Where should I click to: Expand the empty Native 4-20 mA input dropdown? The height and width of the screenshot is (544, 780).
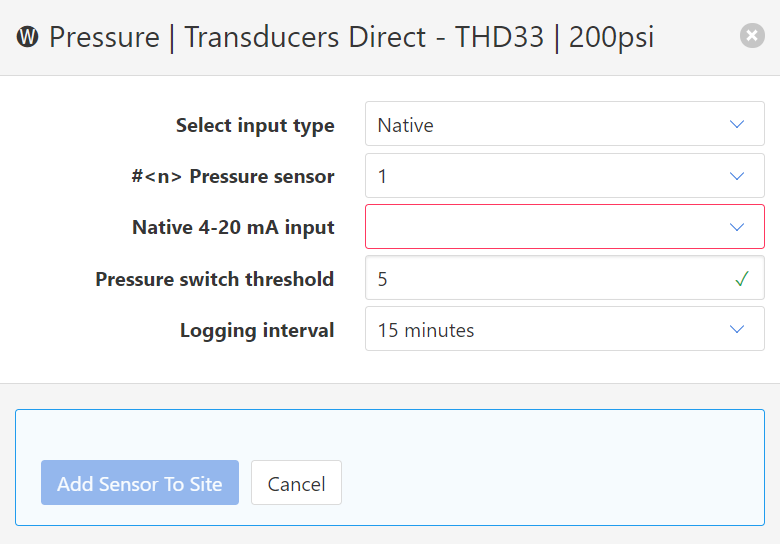pos(550,227)
